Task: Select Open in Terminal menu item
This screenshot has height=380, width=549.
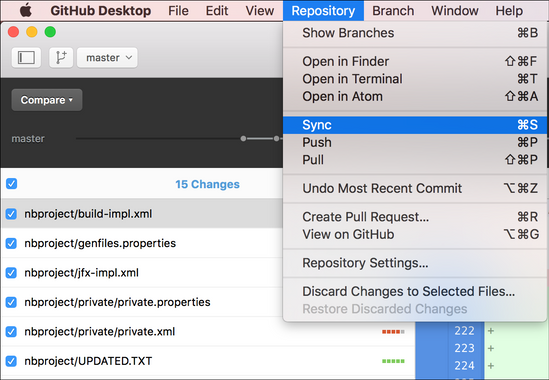Action: tap(415, 79)
